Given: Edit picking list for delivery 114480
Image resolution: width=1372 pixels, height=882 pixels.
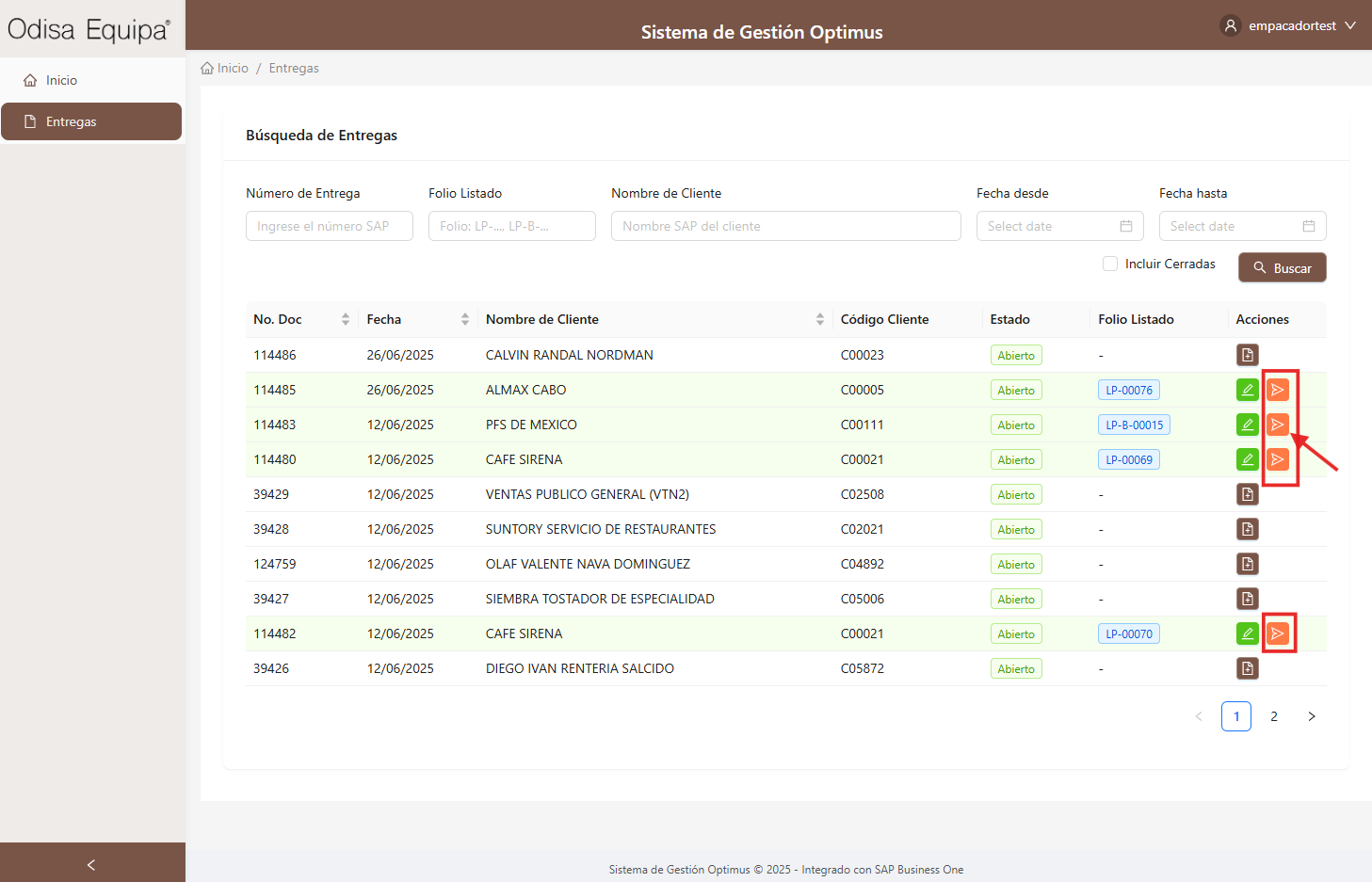Looking at the screenshot, I should click(1247, 459).
